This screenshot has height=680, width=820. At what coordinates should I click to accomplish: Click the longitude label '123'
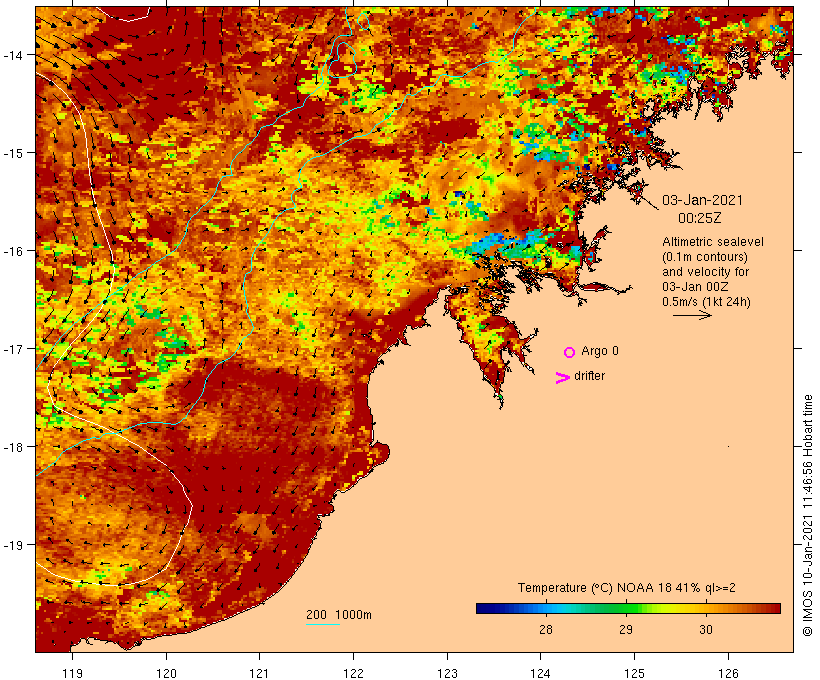point(447,673)
